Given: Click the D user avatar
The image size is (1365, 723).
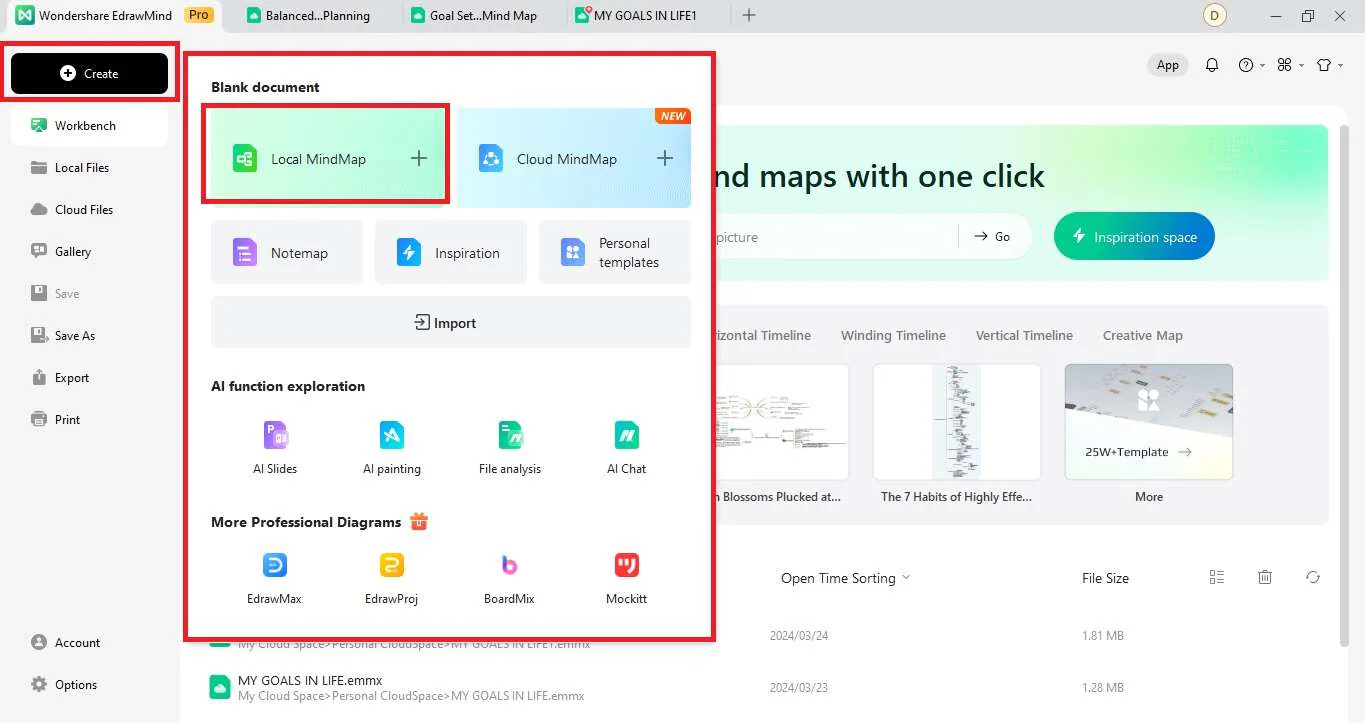Looking at the screenshot, I should 1215,15.
